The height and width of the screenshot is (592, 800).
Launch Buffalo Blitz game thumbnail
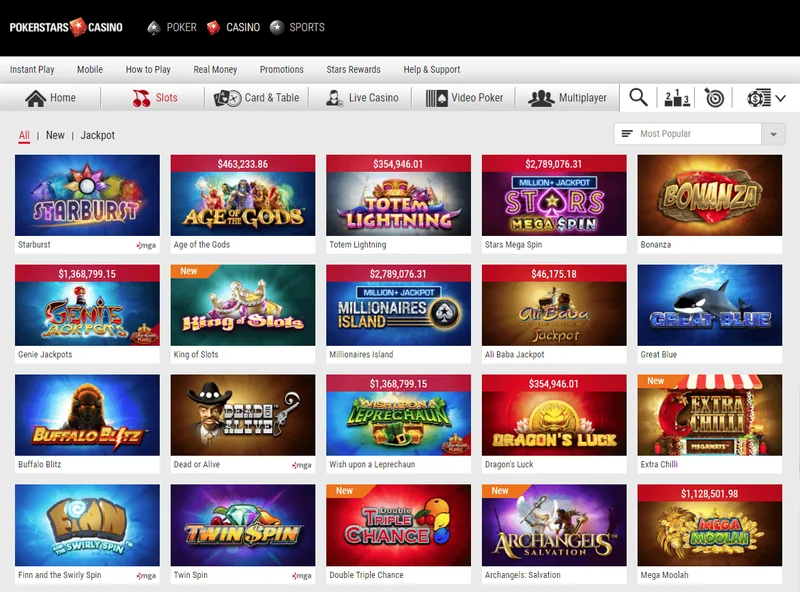[87, 415]
